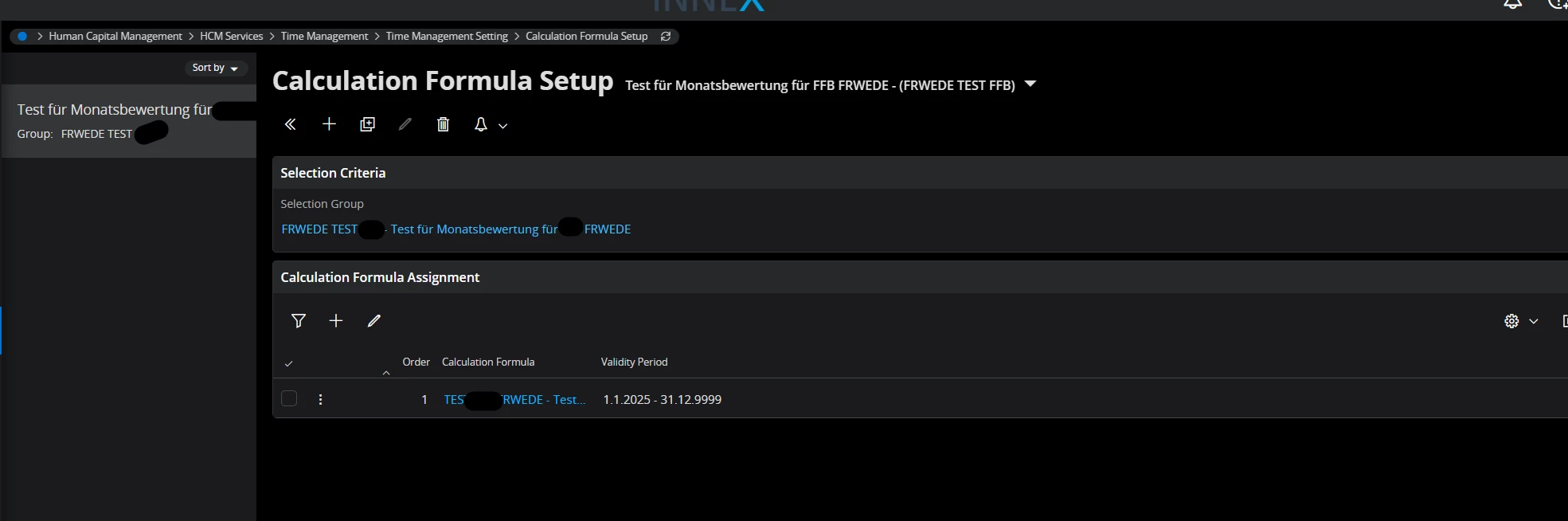The image size is (1568, 521).
Task: Open the record title dropdown arrow
Action: [x=1030, y=84]
